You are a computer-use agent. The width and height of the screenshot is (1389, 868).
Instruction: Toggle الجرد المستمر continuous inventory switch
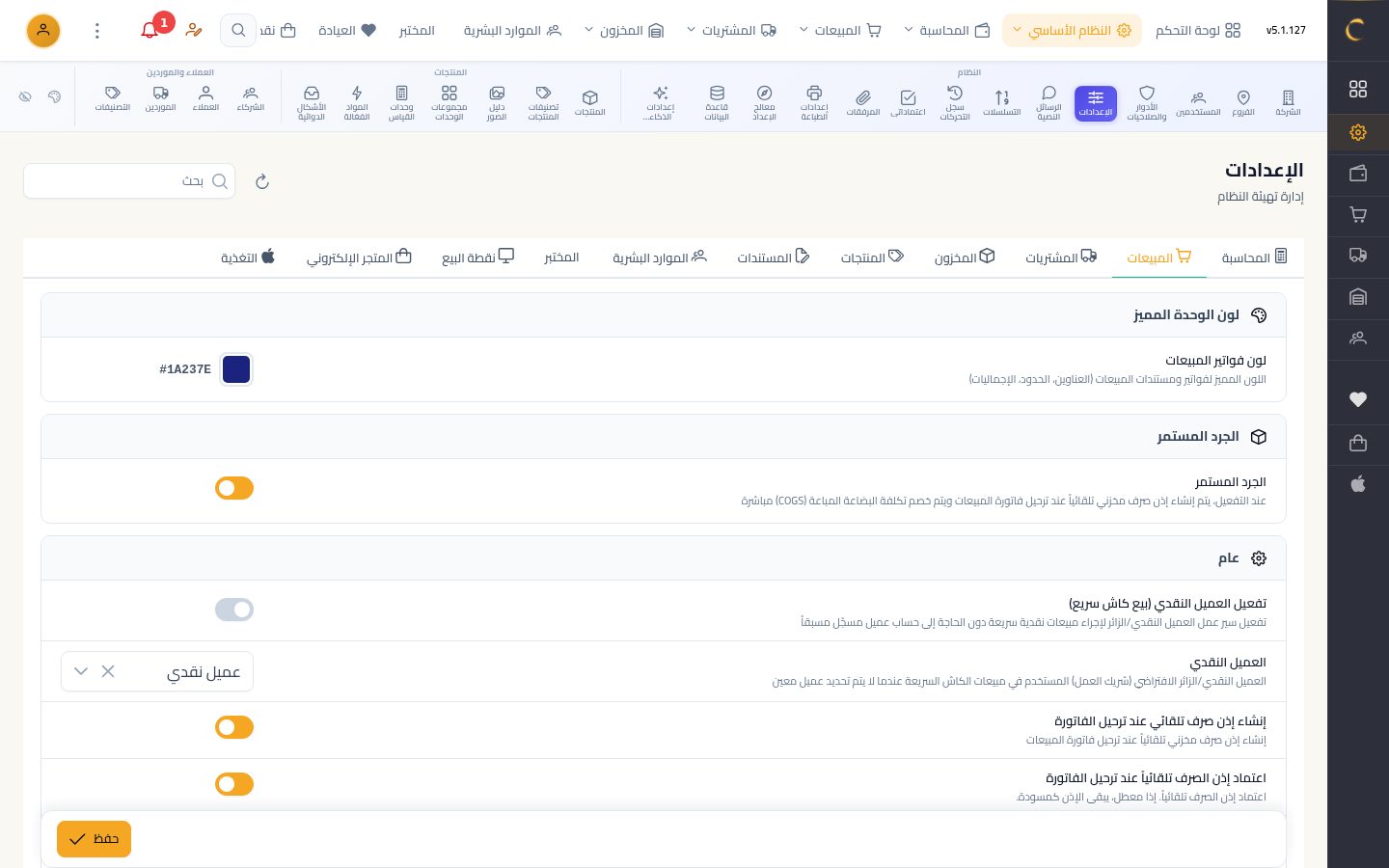point(234,488)
